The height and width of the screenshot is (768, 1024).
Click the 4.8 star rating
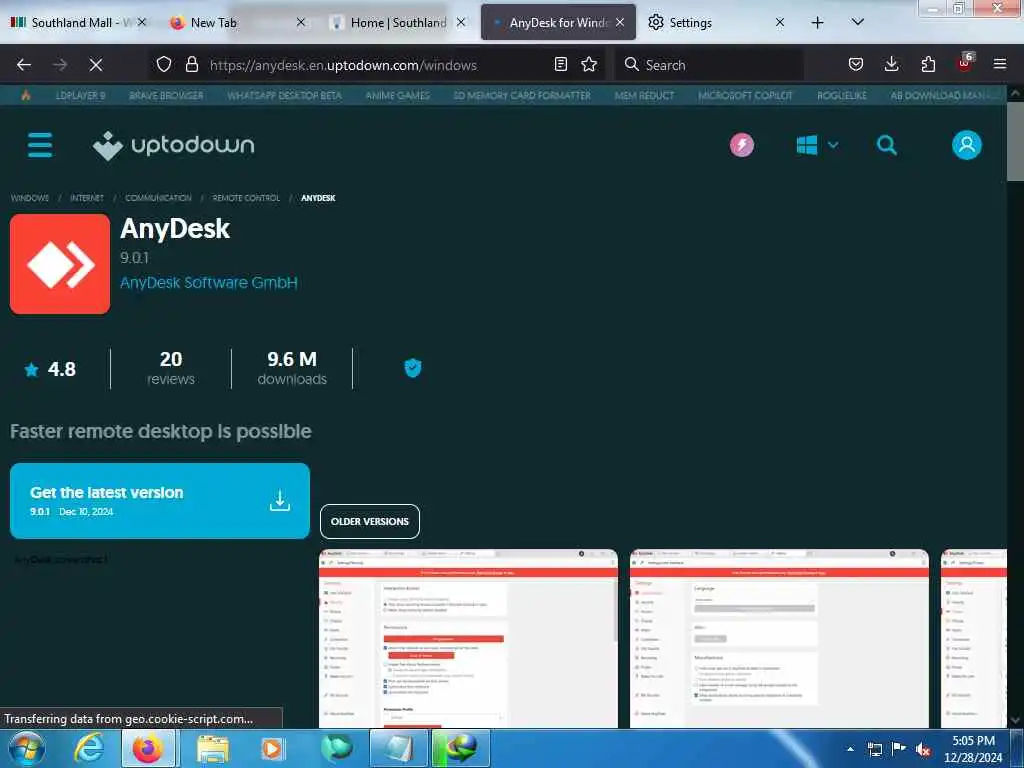50,370
